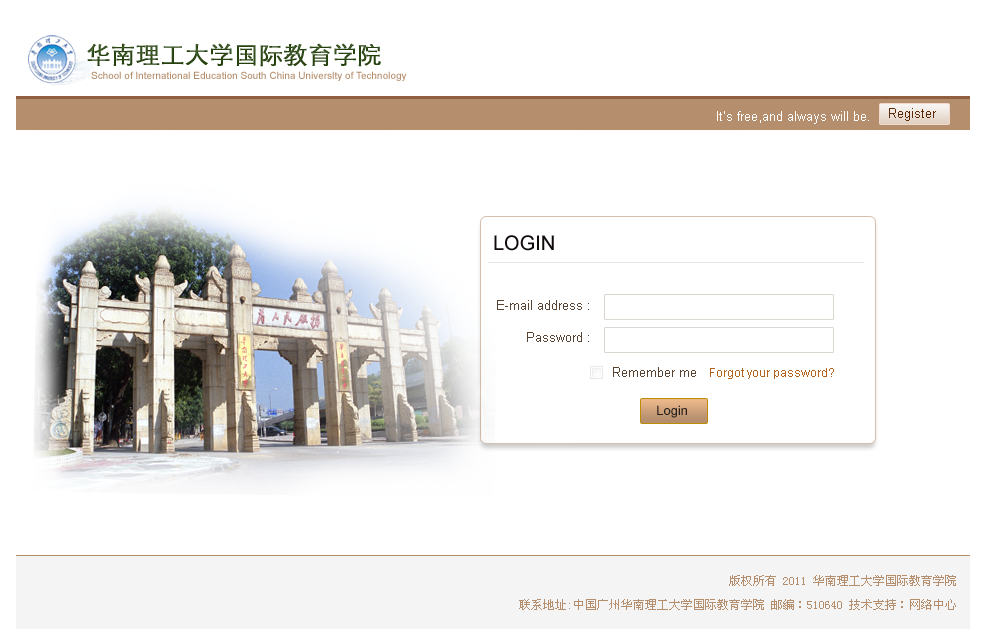Click the 联系地址 contact address footer text
This screenshot has width=988, height=632.
click(x=641, y=605)
